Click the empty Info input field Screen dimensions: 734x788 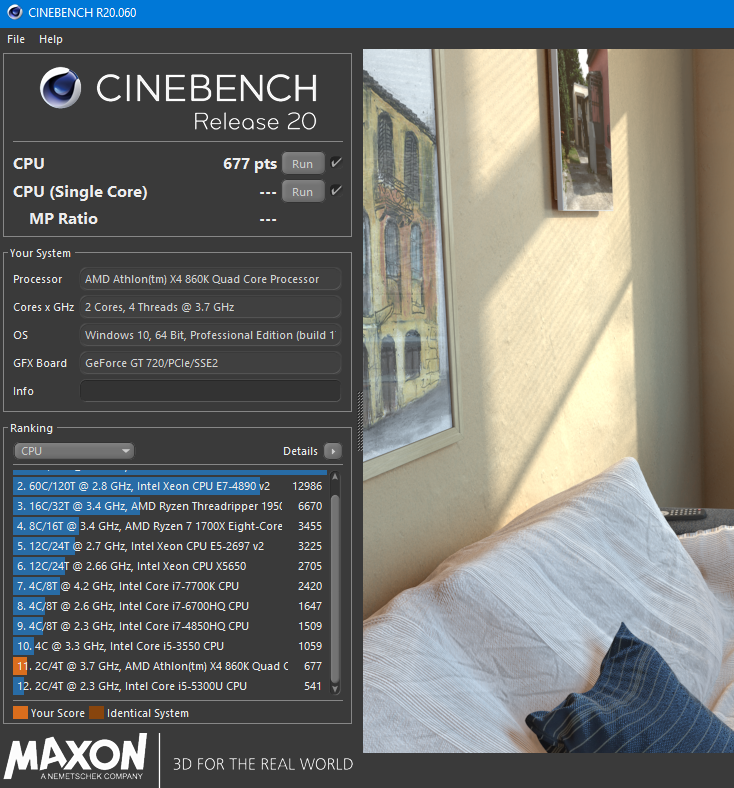tap(211, 391)
